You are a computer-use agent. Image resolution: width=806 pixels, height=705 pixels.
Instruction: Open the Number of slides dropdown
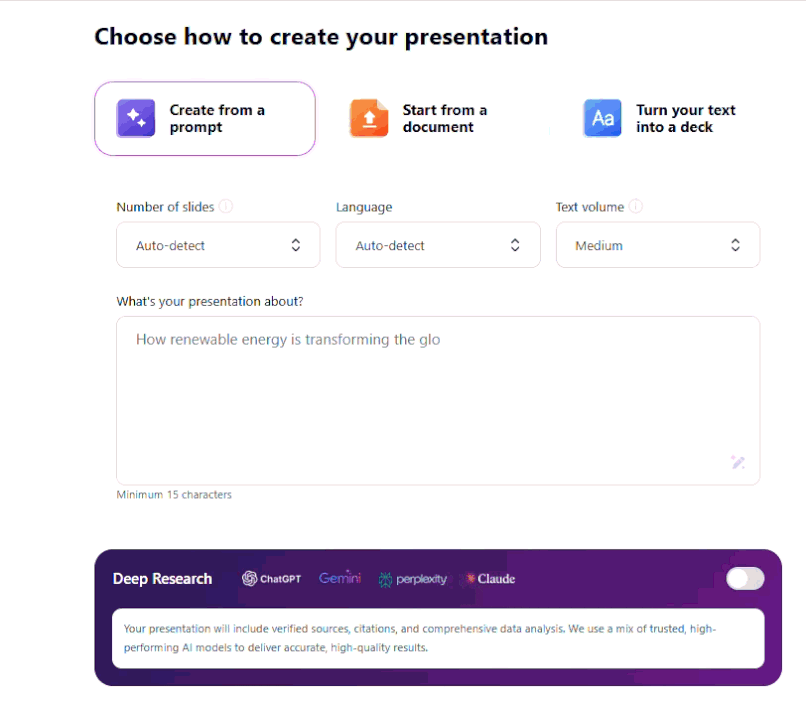click(x=218, y=245)
